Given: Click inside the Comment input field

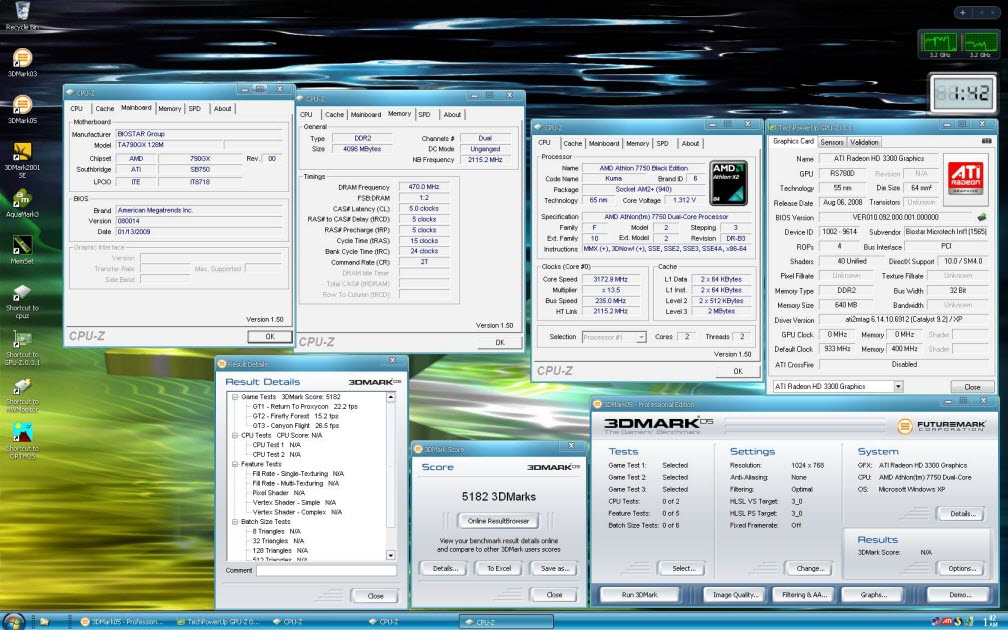Looking at the screenshot, I should 327,570.
